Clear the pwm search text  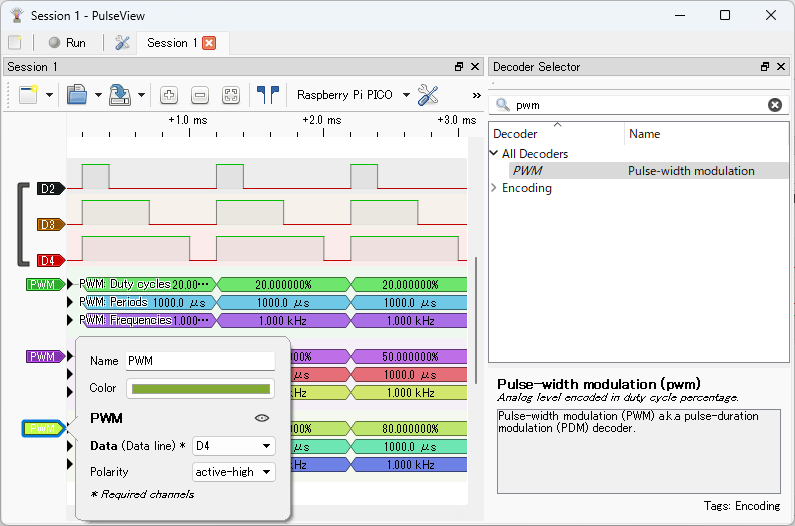[x=775, y=105]
